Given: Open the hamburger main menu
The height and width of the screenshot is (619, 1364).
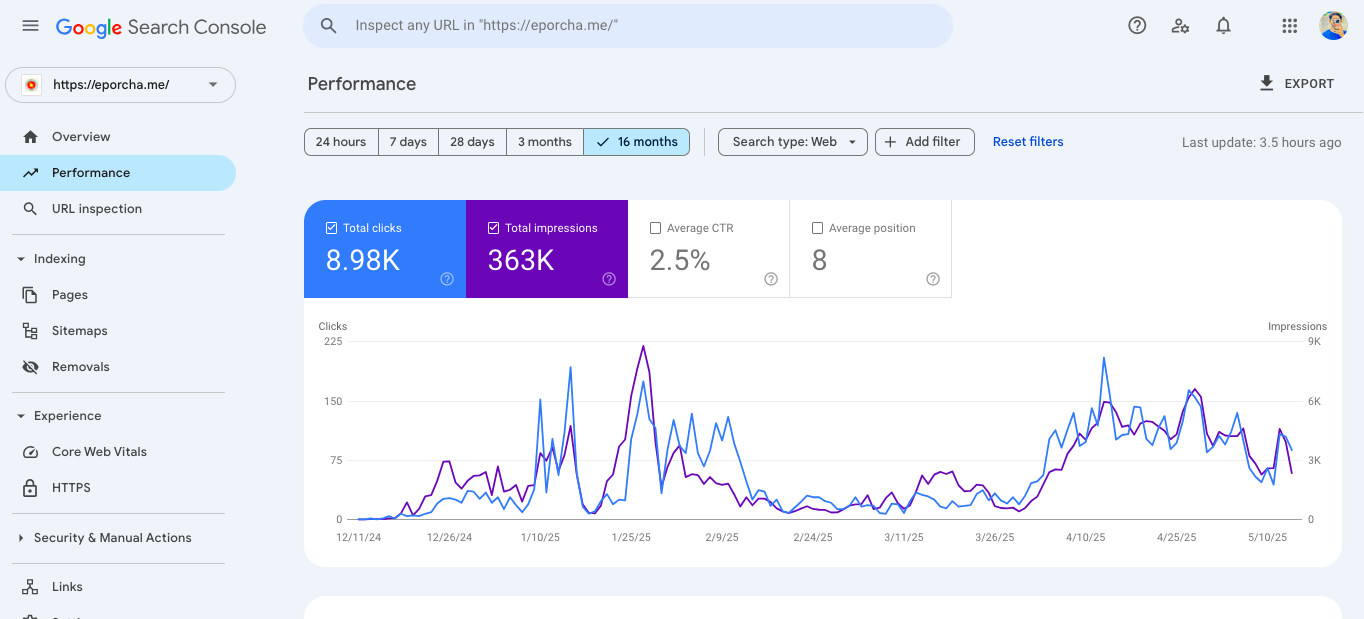Looking at the screenshot, I should point(30,26).
